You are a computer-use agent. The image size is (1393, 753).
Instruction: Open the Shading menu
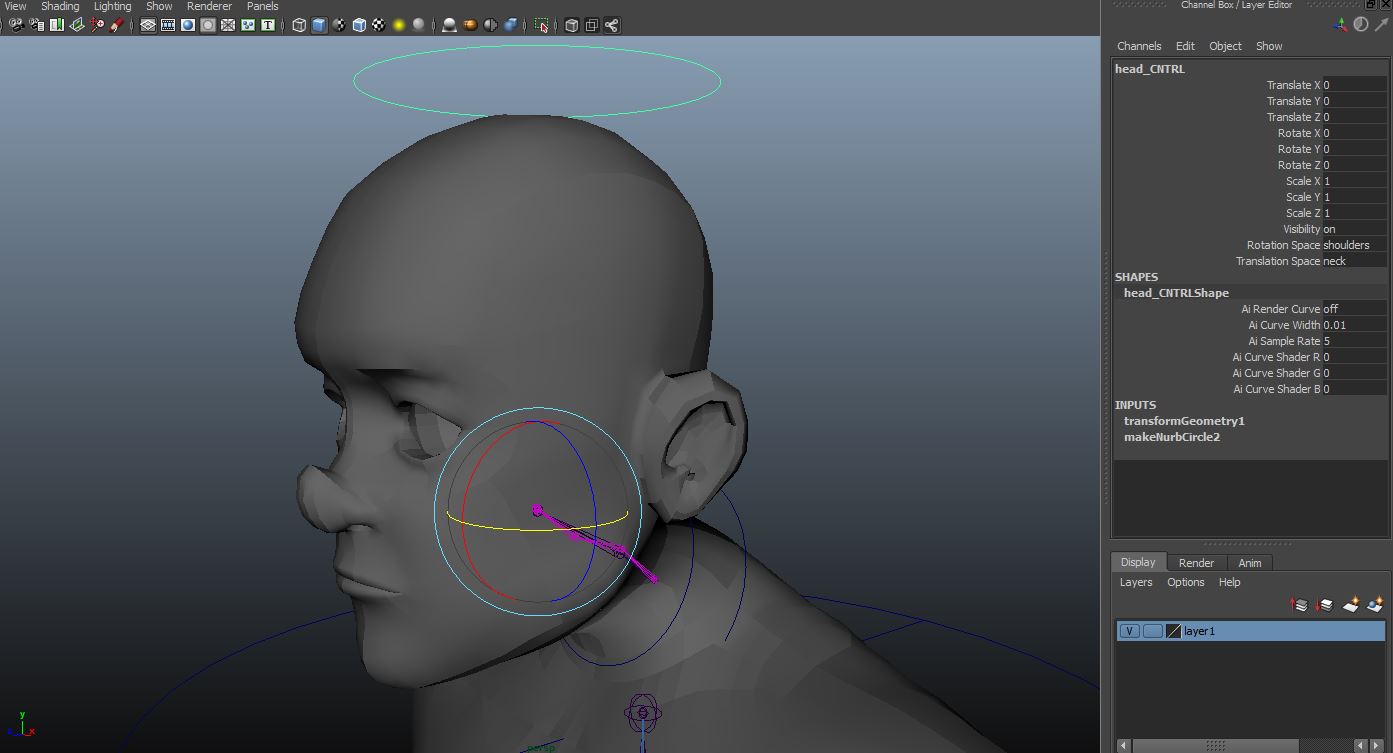click(x=60, y=6)
